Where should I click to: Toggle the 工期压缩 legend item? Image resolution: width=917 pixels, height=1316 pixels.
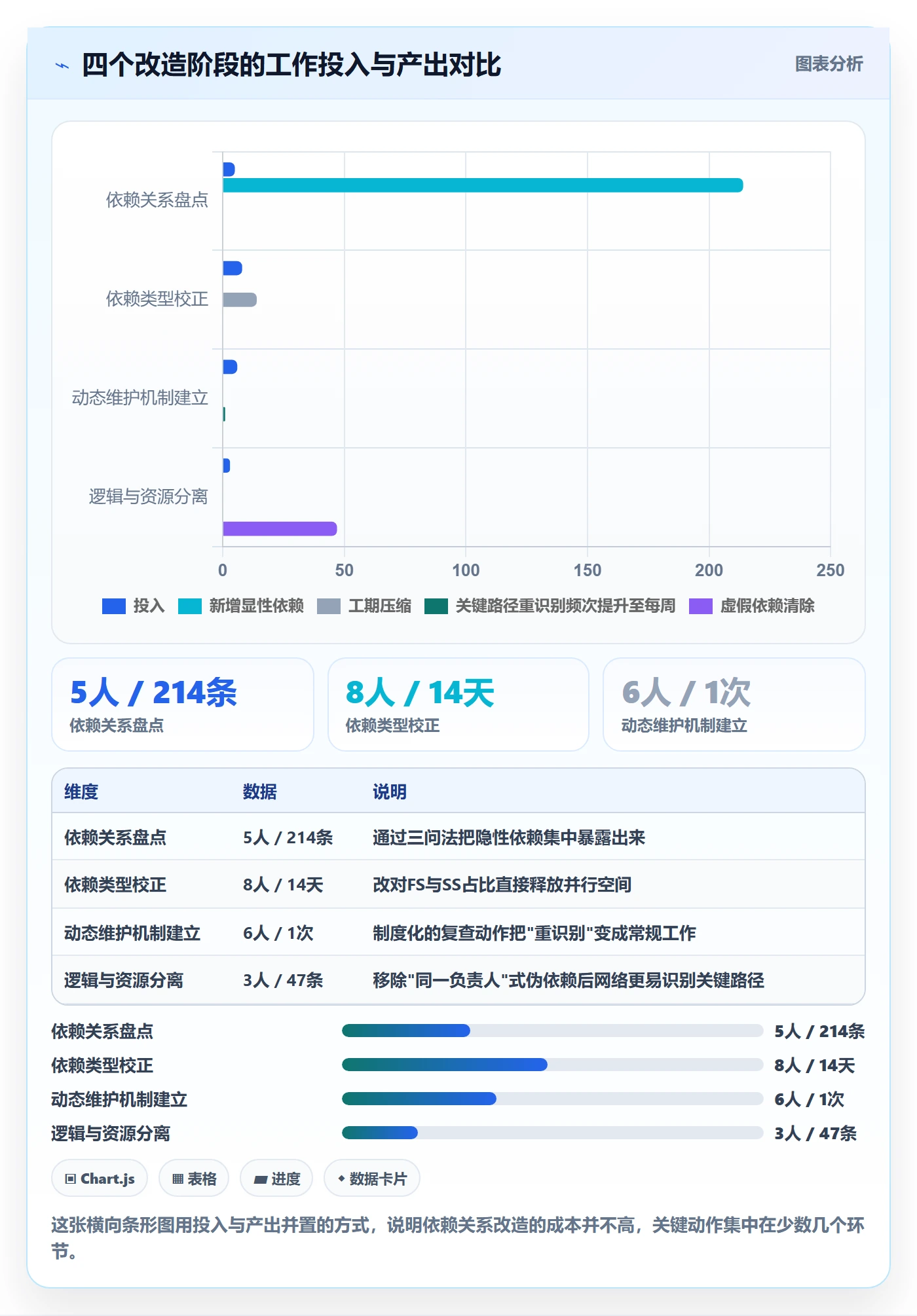(x=364, y=606)
